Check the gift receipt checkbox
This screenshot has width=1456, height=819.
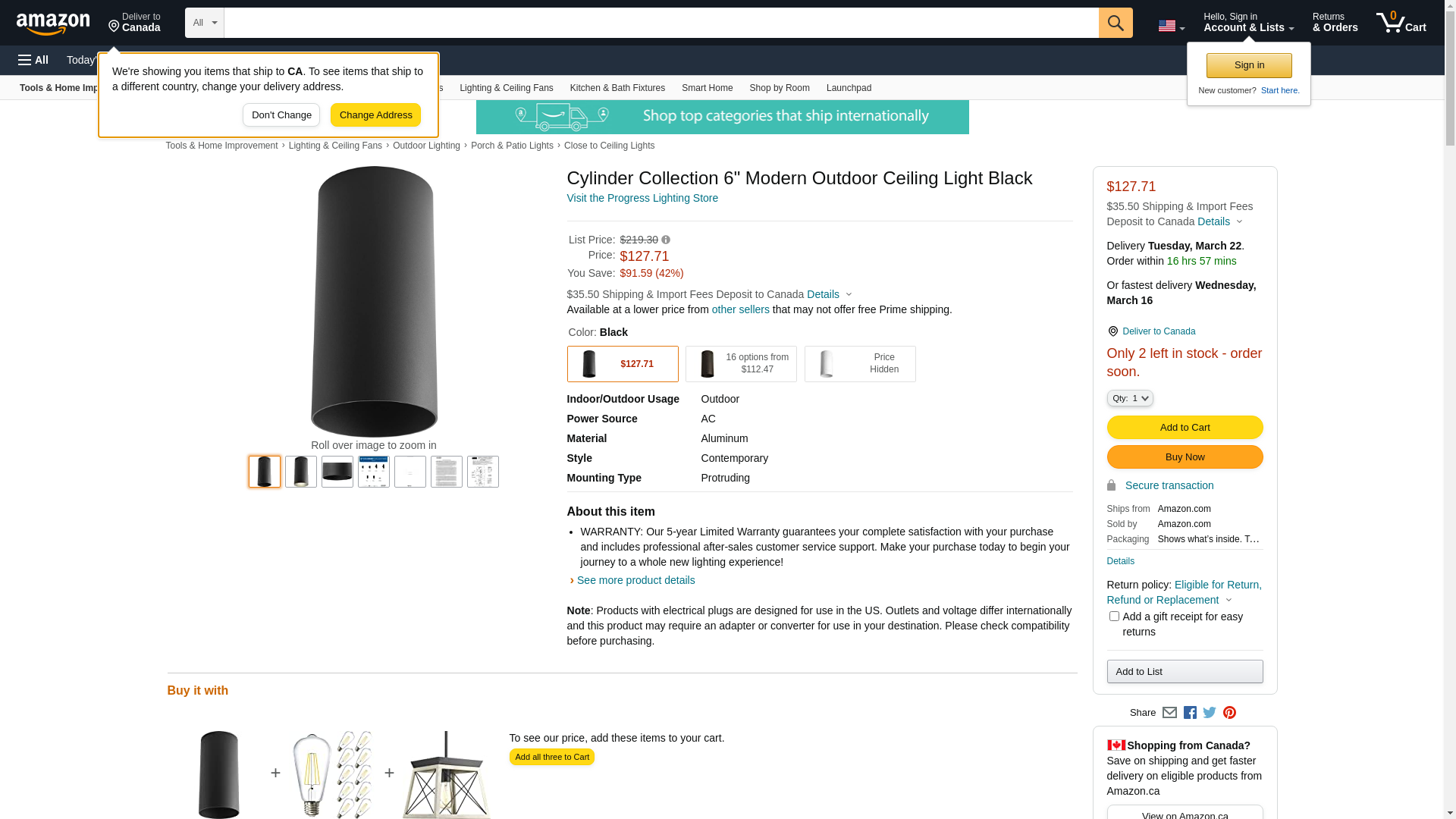point(1114,617)
